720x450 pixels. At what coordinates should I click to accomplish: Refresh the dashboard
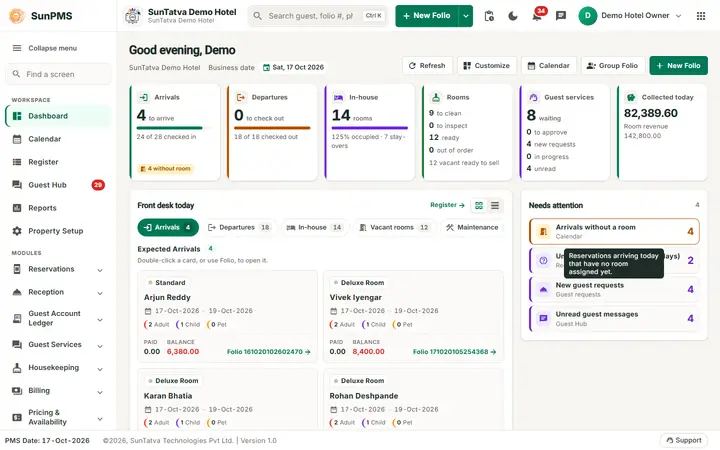click(x=427, y=66)
